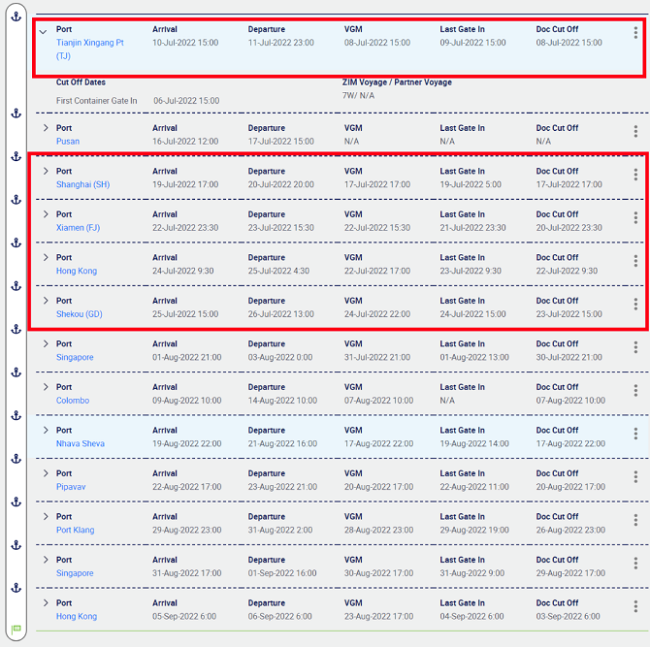Image resolution: width=650 pixels, height=647 pixels.
Task: Expand the Shekou (GD) port row
Action: pos(46,300)
